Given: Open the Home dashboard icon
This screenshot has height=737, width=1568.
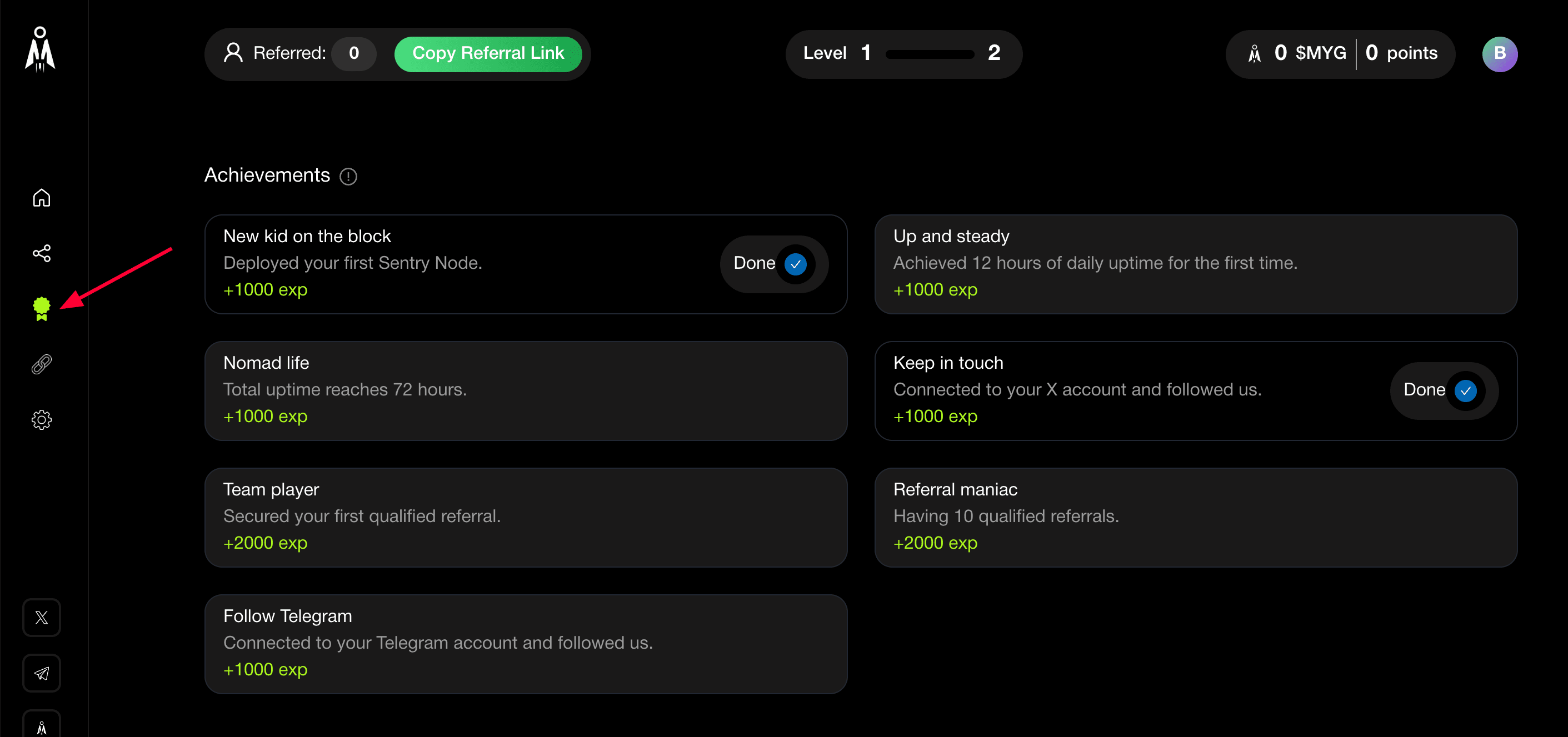Looking at the screenshot, I should click(x=41, y=198).
